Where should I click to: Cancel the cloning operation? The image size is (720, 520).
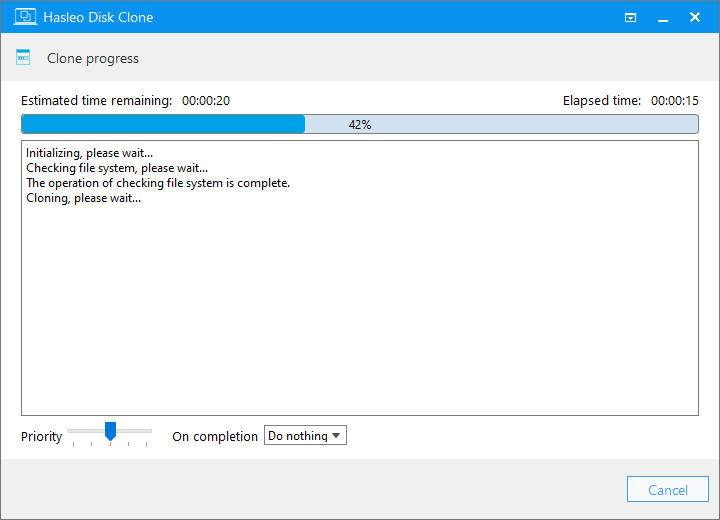point(668,490)
